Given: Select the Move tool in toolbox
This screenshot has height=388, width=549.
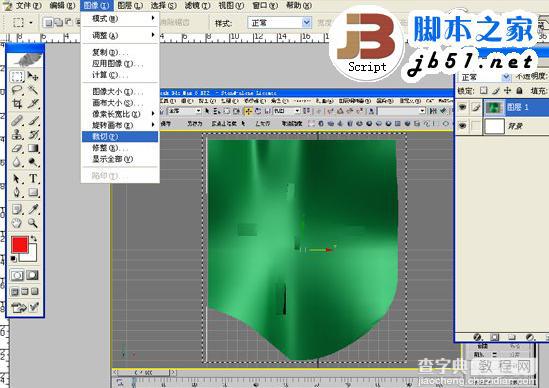Looking at the screenshot, I should (33, 76).
